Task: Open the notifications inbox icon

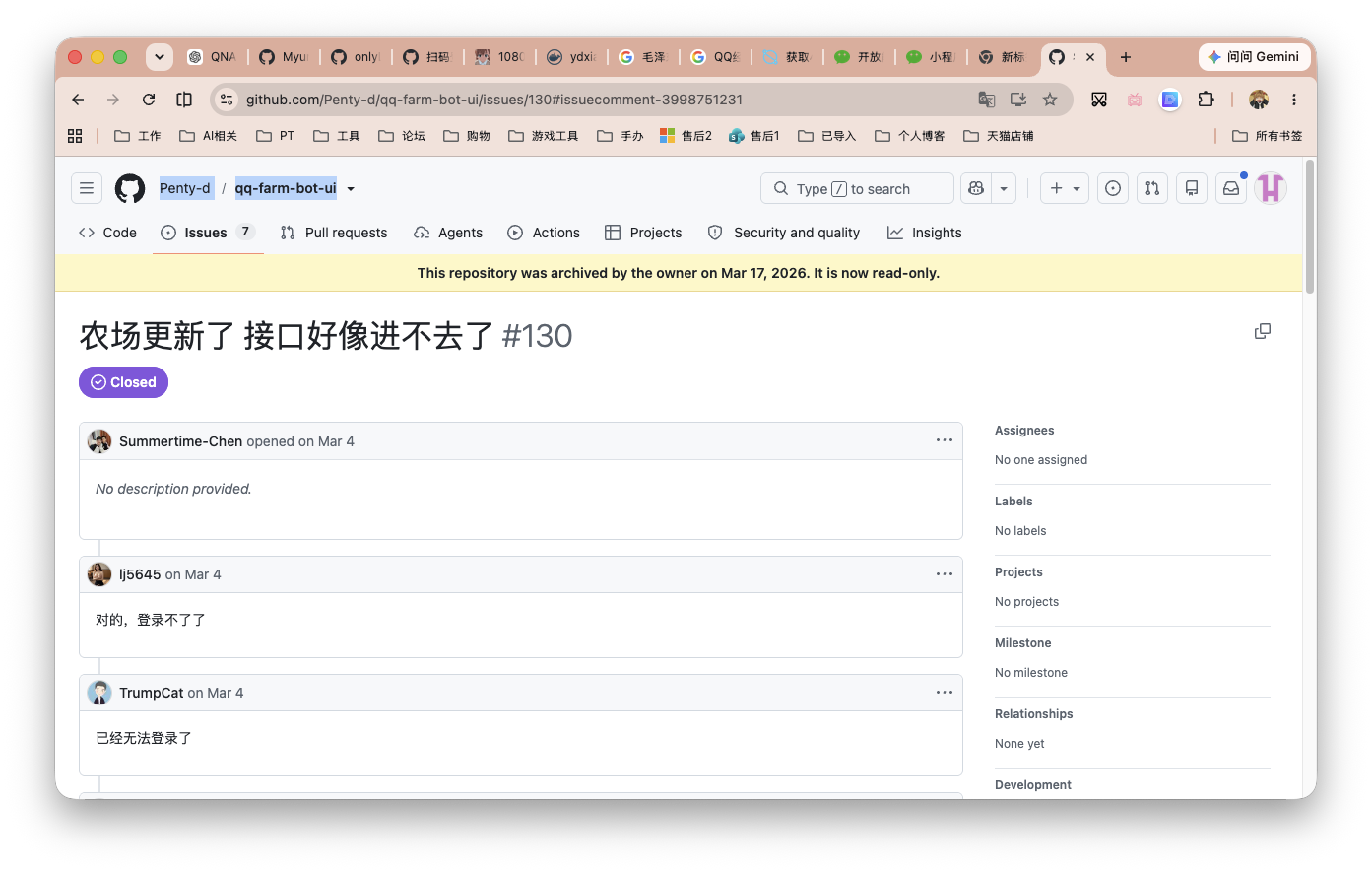Action: (x=1231, y=188)
